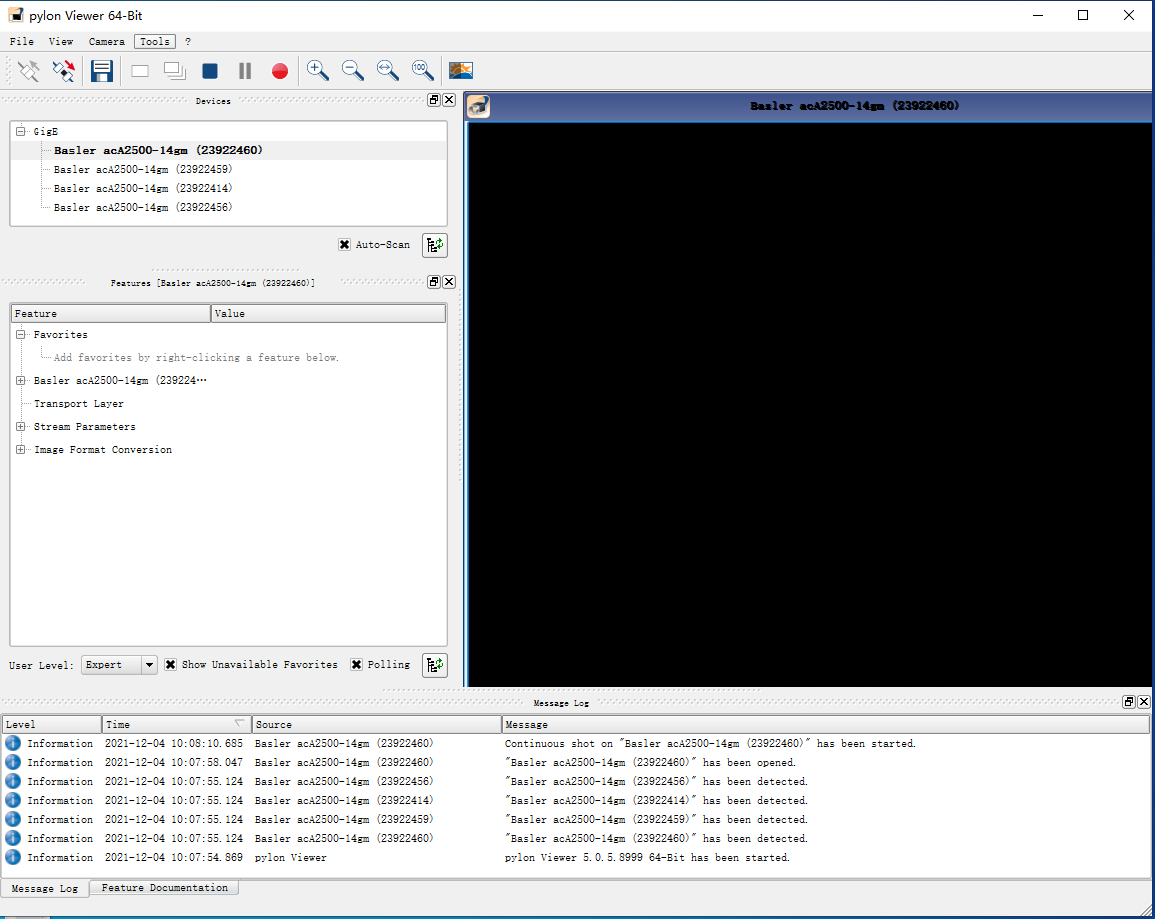Collapse the Favorites feature node
The height and width of the screenshot is (919, 1155).
[21, 334]
